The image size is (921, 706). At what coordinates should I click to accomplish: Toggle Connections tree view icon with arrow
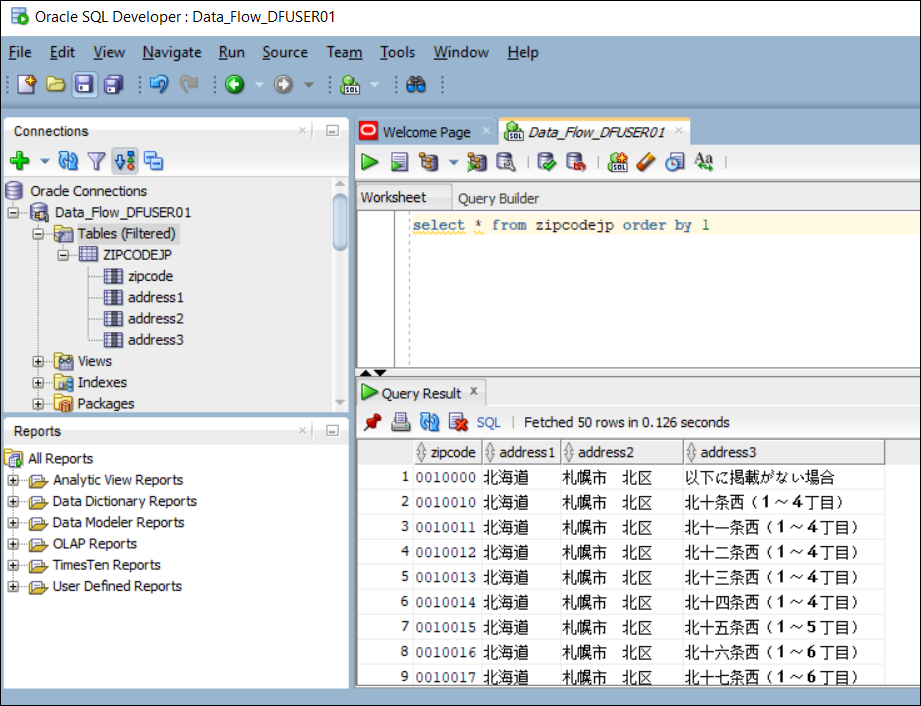[125, 160]
